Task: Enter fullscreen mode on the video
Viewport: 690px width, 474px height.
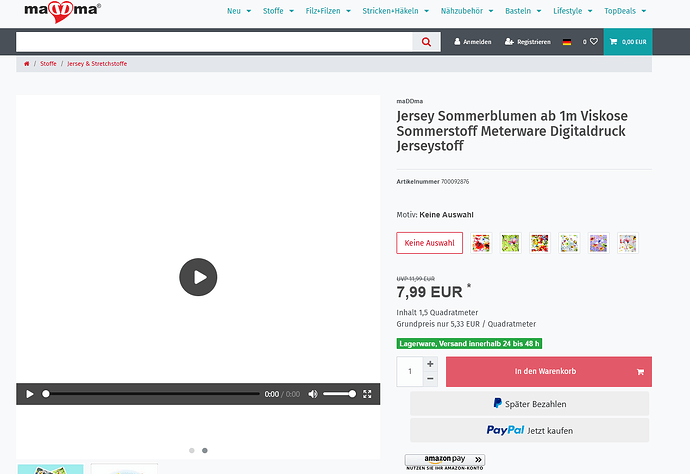Action: coord(367,394)
